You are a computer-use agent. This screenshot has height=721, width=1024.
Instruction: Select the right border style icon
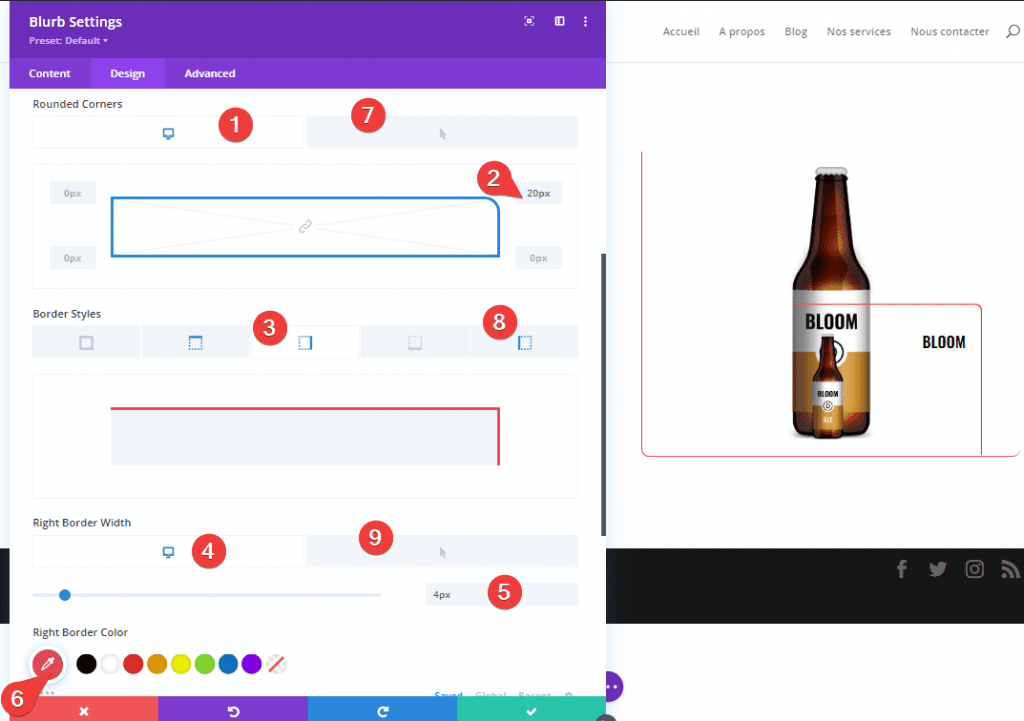point(305,342)
